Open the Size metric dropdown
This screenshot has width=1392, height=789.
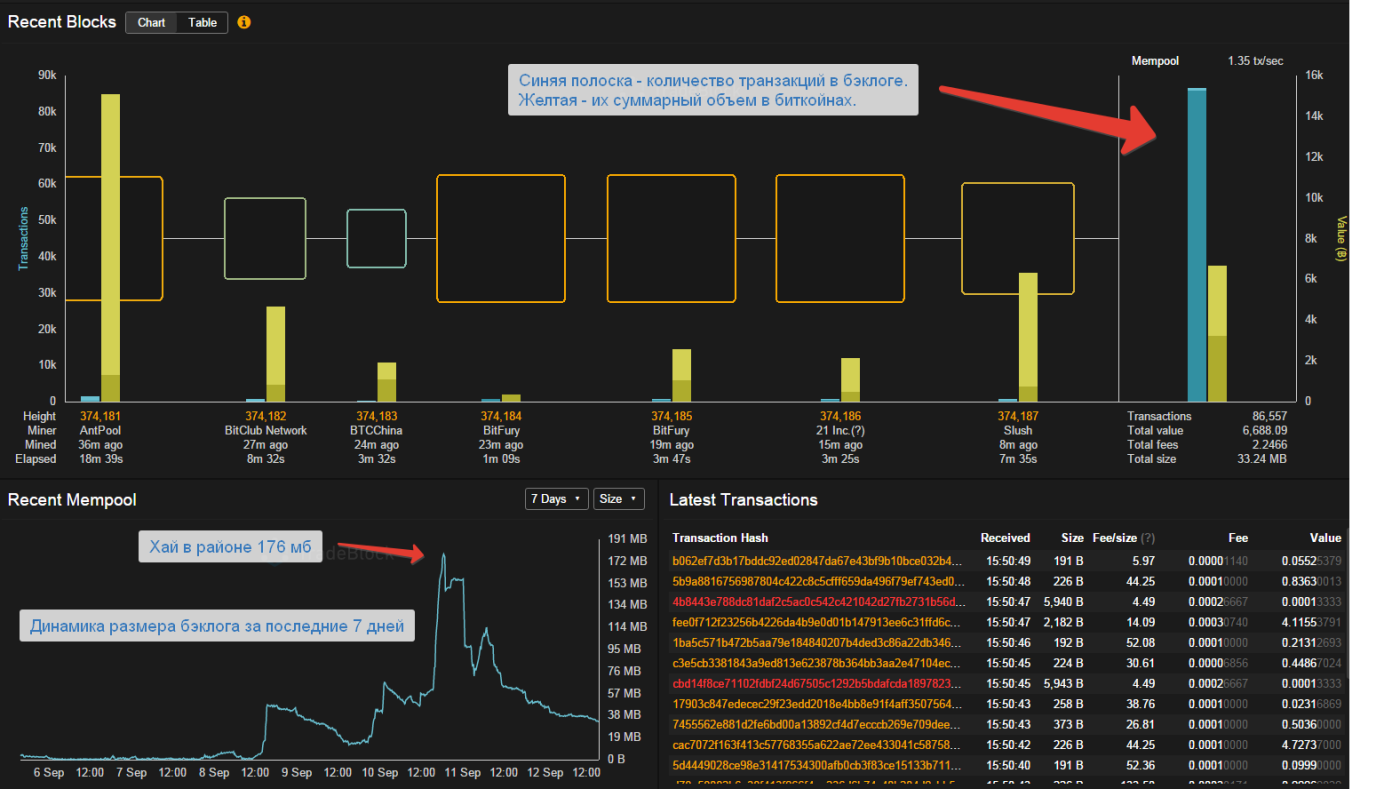click(618, 499)
